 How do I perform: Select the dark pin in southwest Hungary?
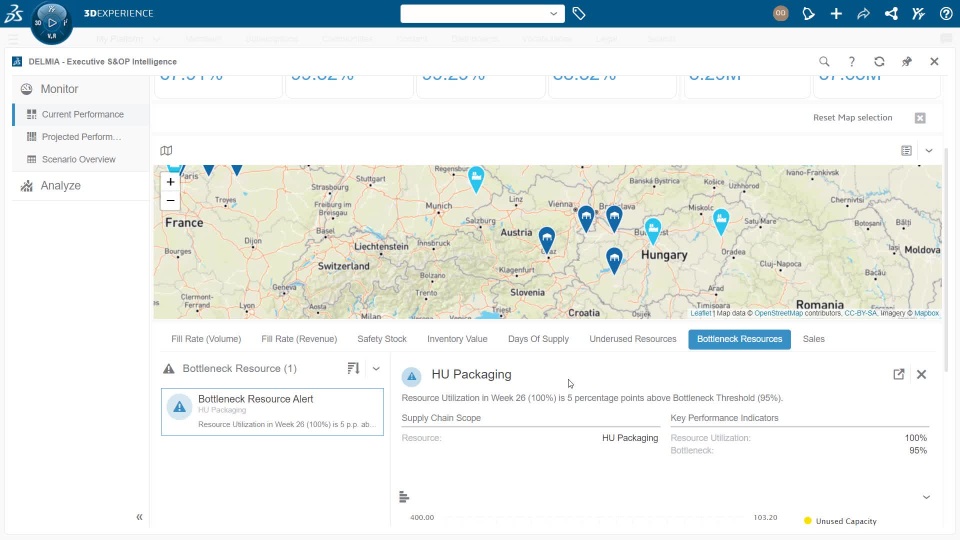point(614,261)
